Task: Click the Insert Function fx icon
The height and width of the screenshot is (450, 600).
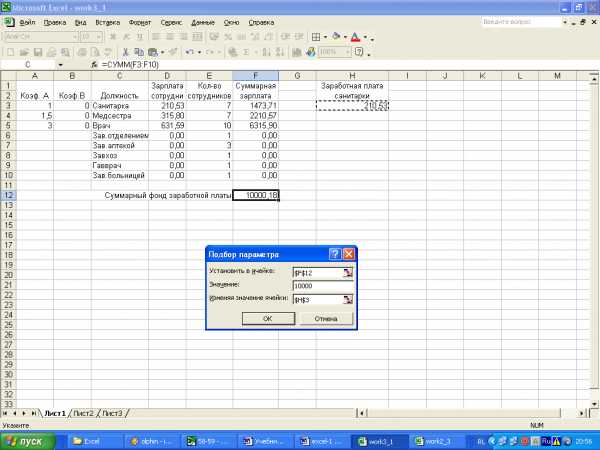Action: coord(92,64)
